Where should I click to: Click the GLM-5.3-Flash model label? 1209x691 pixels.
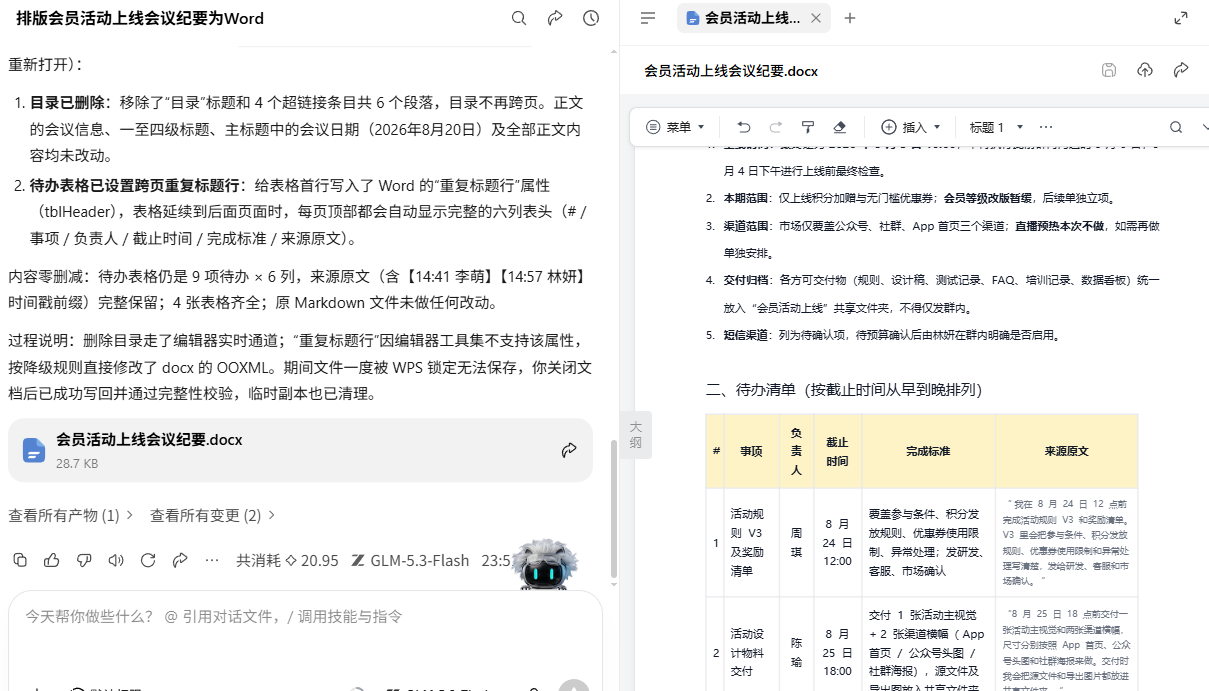(411, 560)
